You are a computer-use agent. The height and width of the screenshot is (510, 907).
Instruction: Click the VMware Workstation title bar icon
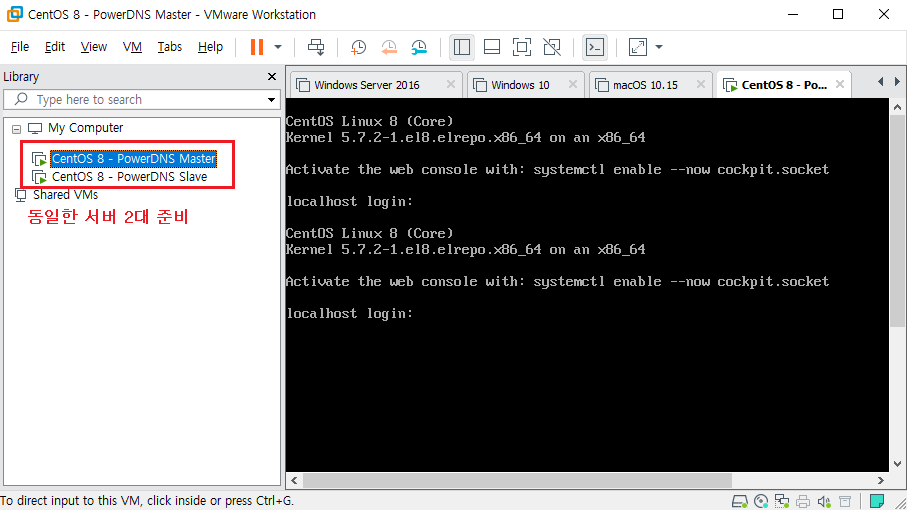click(14, 14)
